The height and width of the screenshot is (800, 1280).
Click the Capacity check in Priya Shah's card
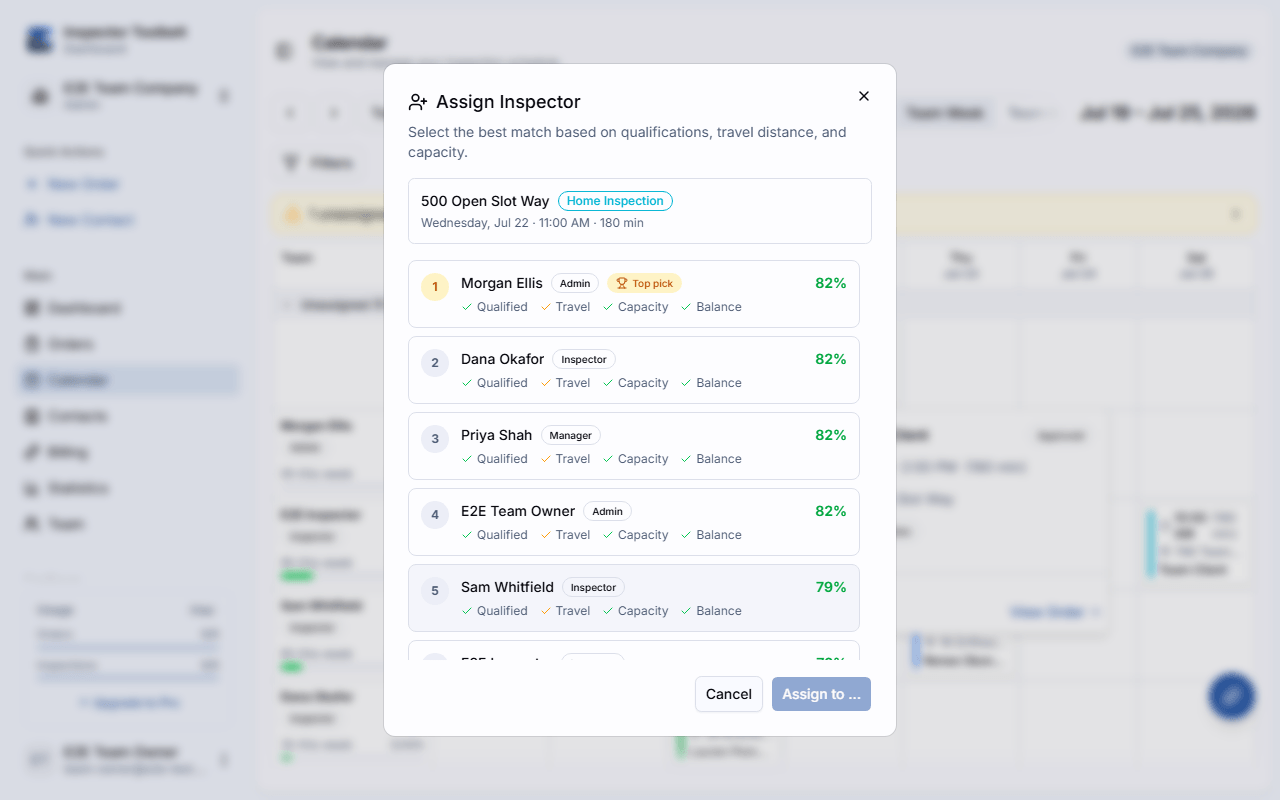(x=636, y=459)
